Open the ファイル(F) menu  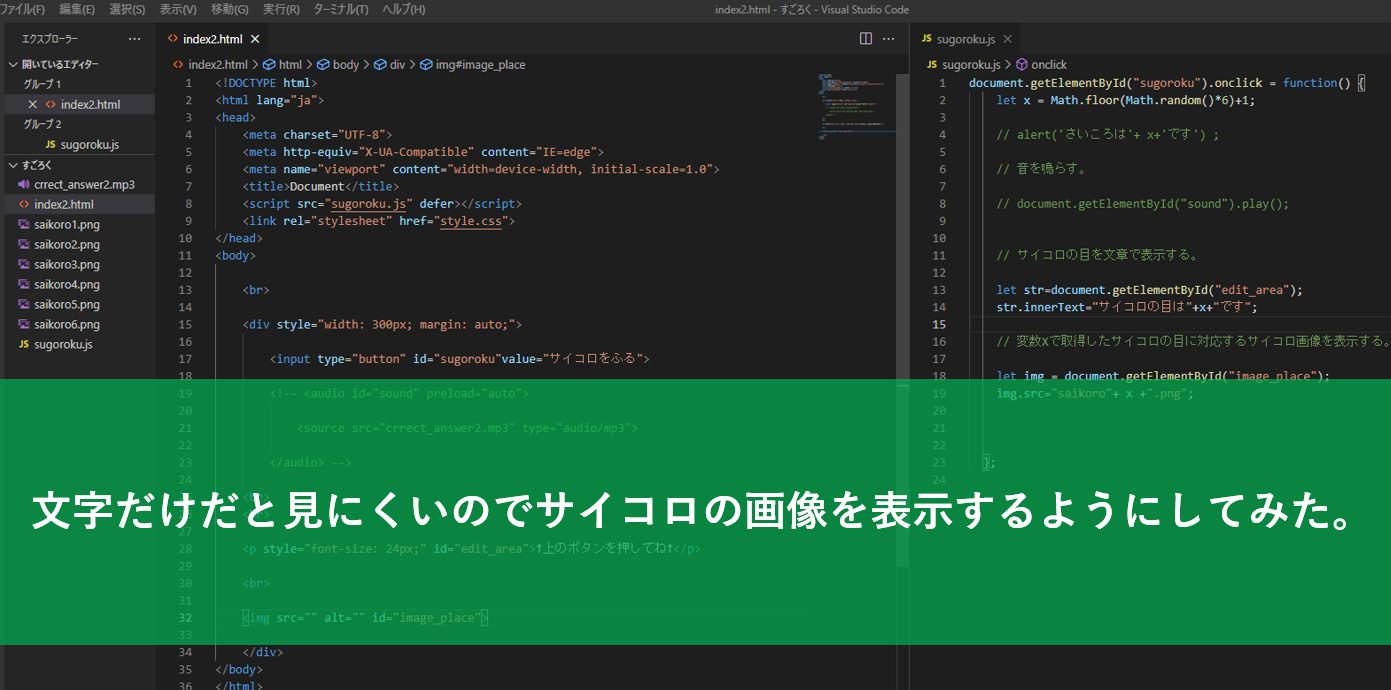click(22, 9)
